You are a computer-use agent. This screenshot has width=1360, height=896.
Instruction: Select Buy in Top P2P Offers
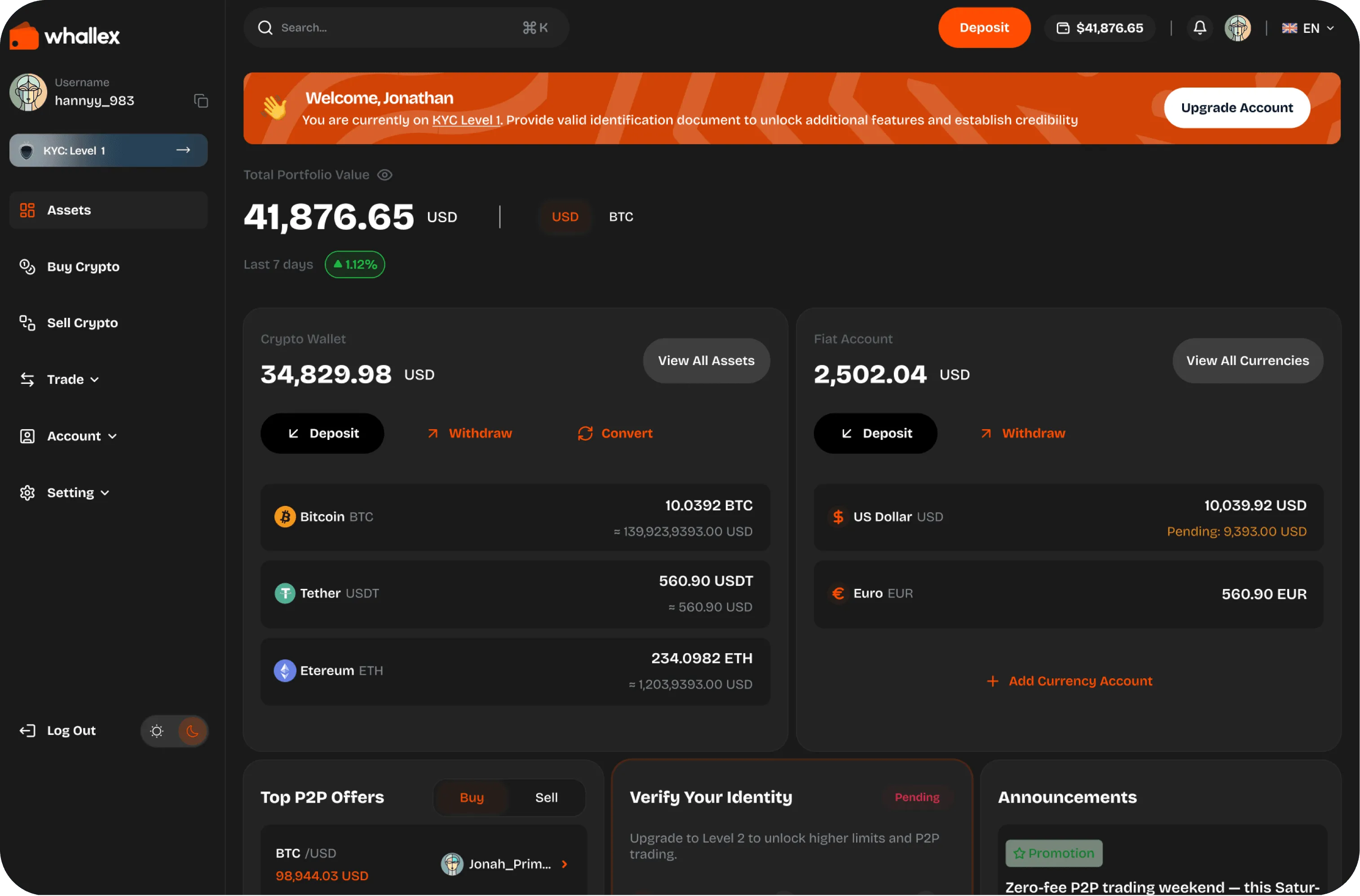click(472, 797)
